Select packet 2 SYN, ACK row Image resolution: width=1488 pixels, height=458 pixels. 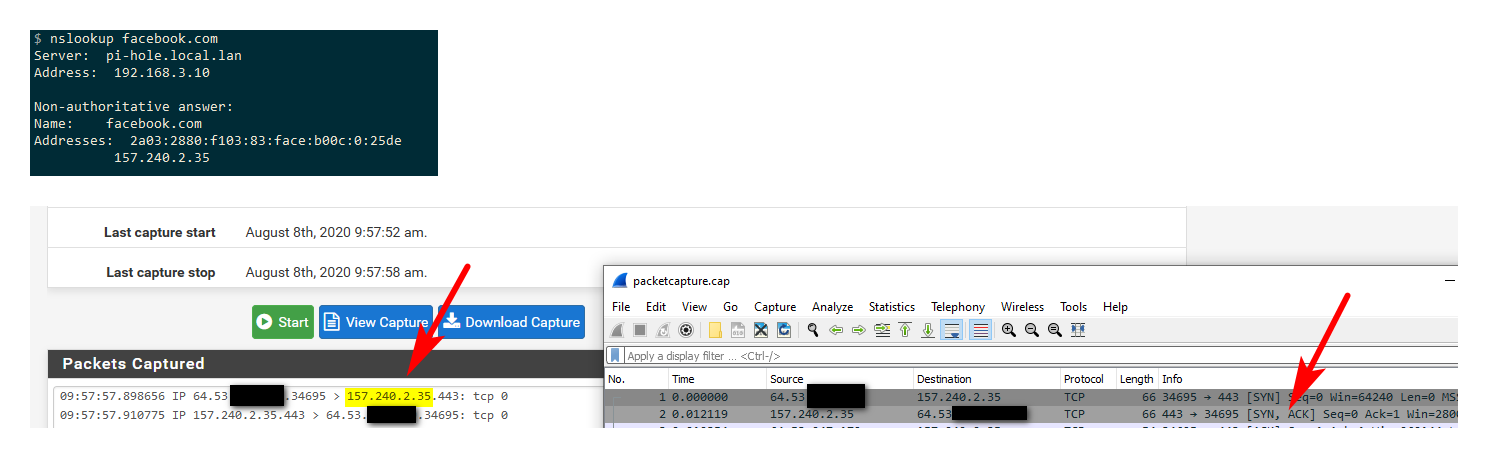pos(1031,413)
